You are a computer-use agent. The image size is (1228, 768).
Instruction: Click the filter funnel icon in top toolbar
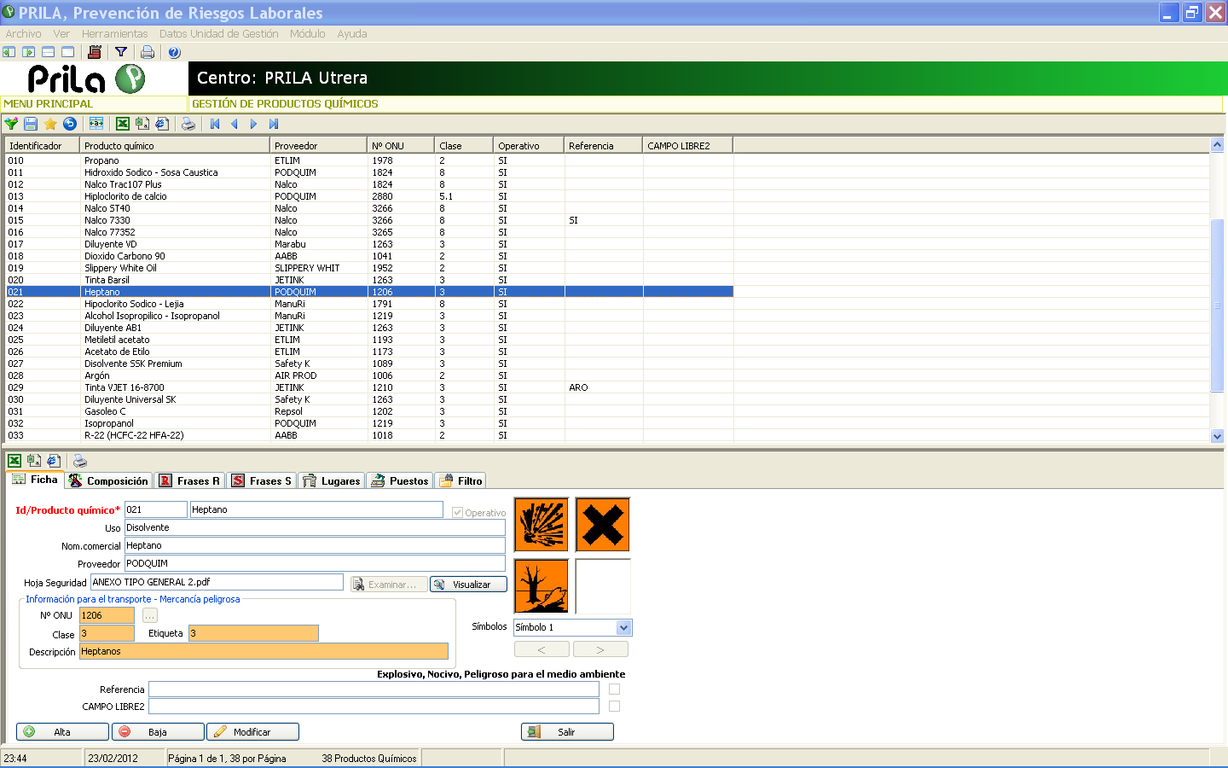(121, 52)
